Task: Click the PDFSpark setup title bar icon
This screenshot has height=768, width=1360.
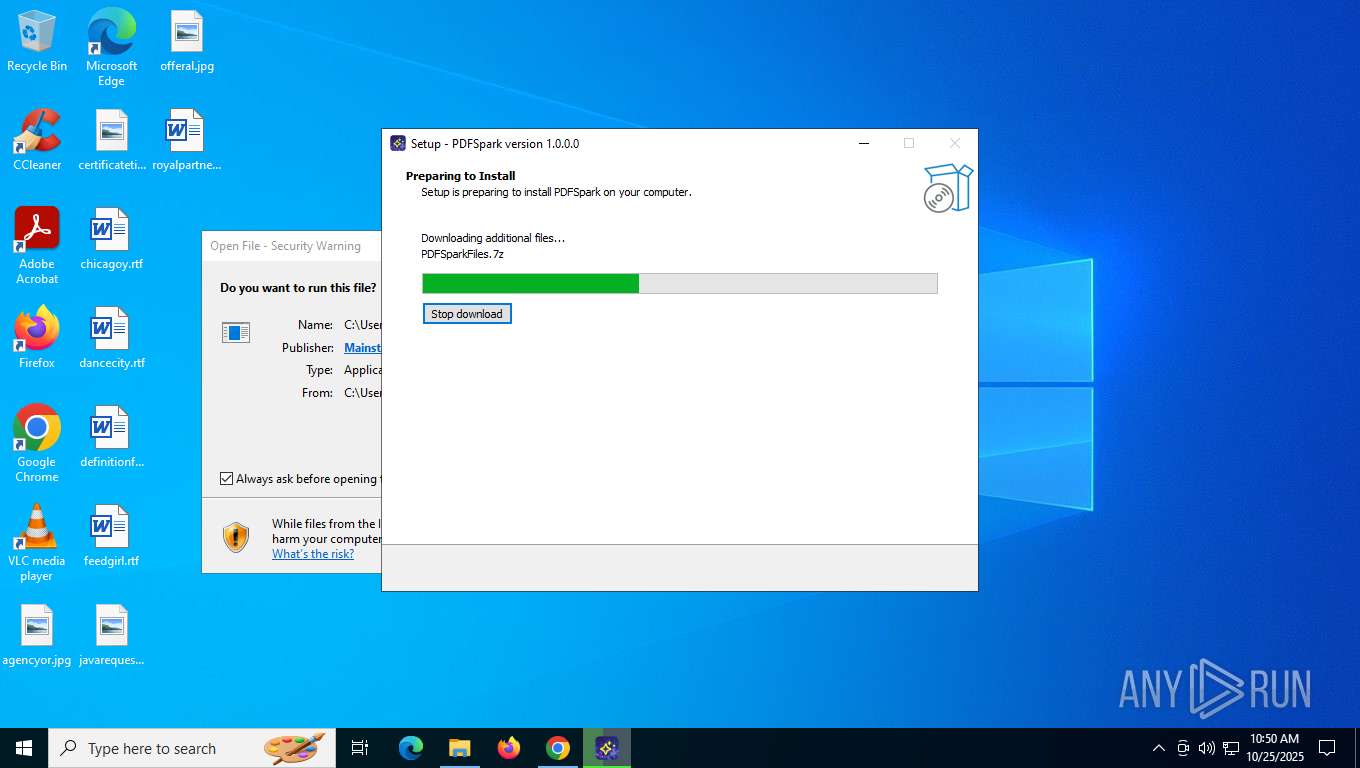Action: [398, 143]
